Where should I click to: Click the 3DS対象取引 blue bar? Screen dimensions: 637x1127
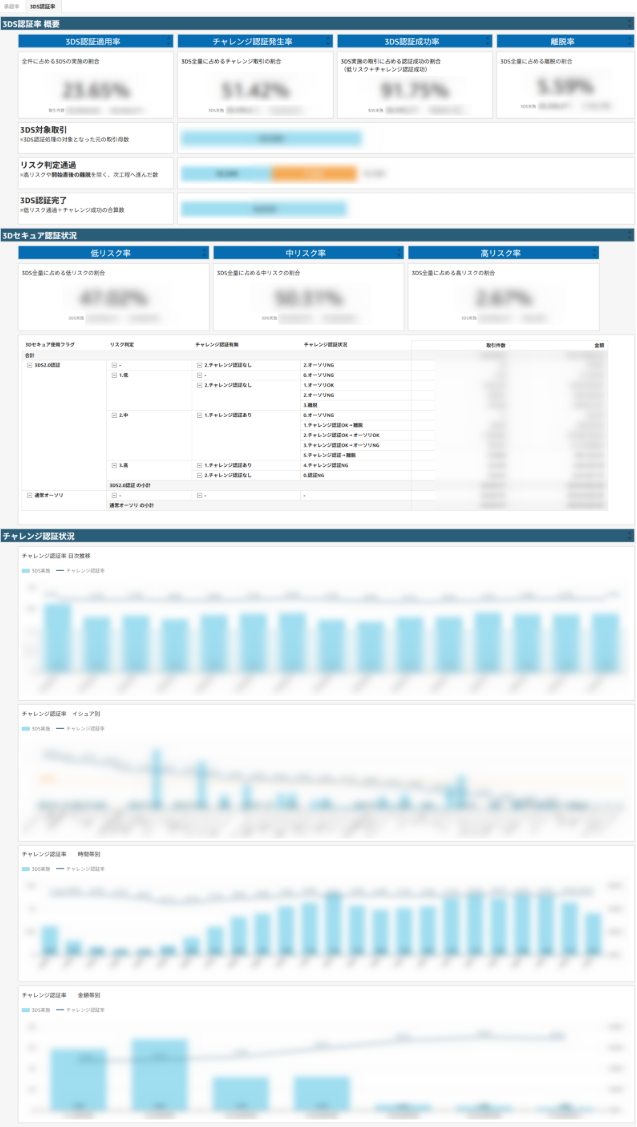[x=271, y=138]
